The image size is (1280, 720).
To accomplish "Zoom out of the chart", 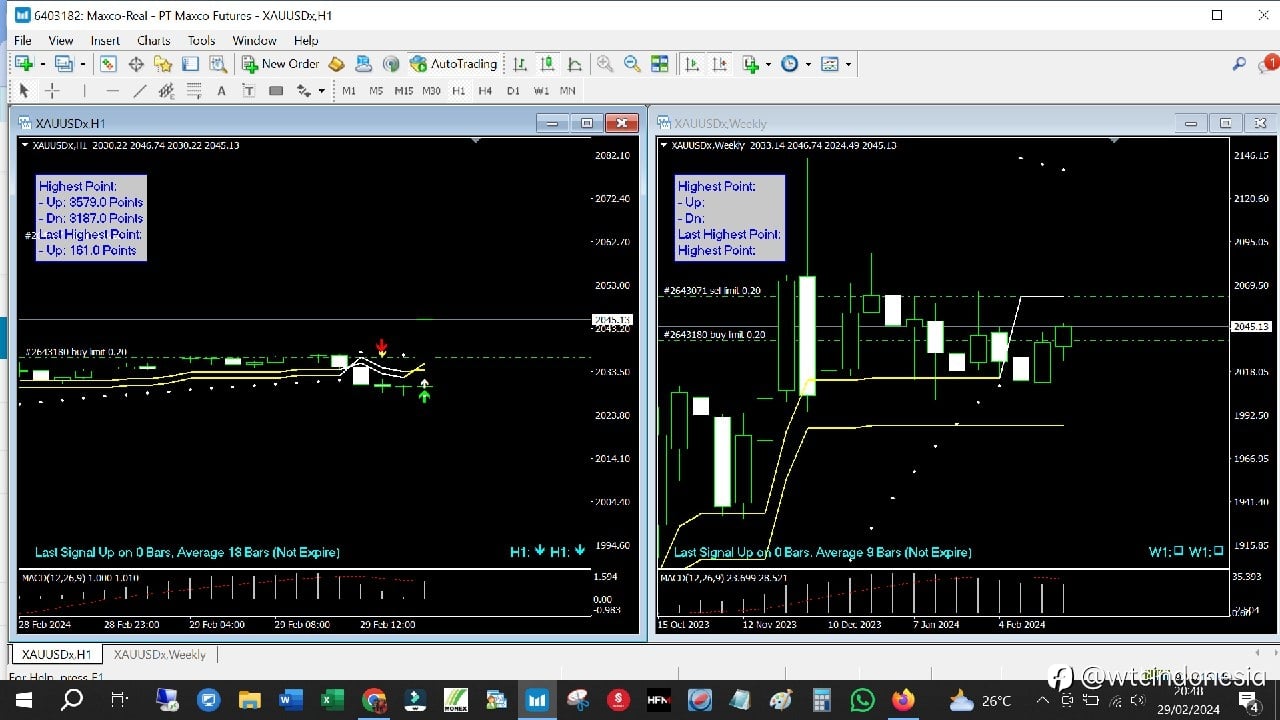I will pos(632,64).
